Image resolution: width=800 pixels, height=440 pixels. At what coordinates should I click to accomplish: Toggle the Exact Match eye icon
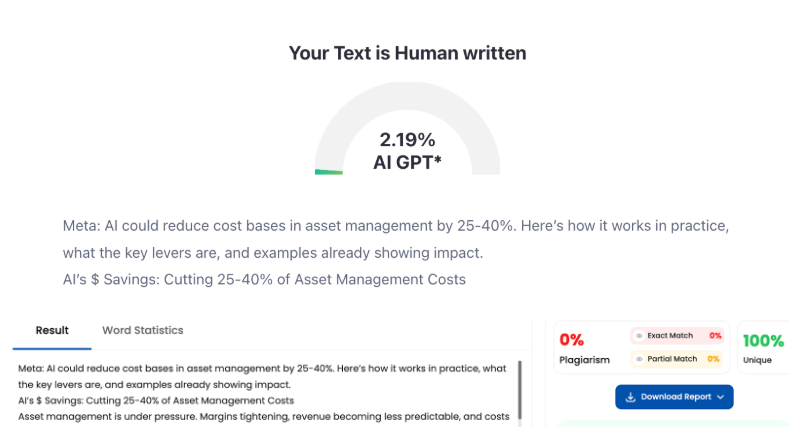click(639, 336)
